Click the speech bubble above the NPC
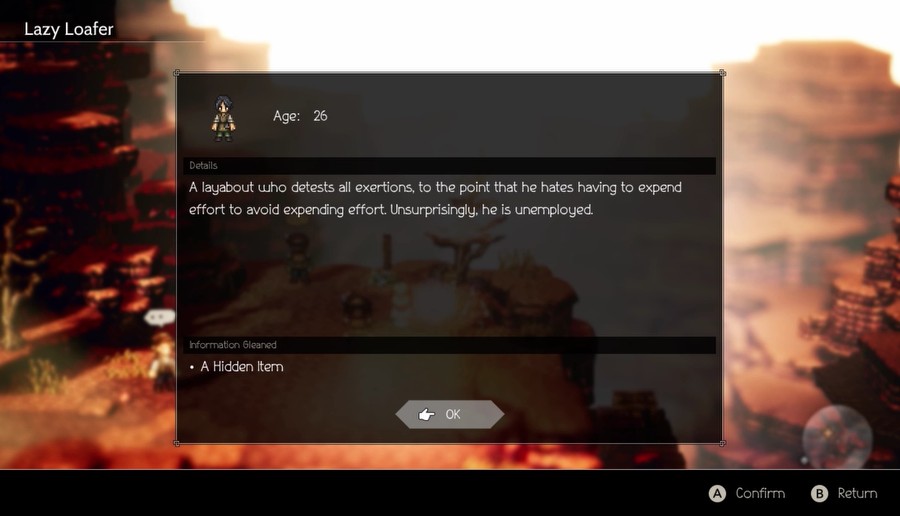The image size is (900, 516). [159, 317]
